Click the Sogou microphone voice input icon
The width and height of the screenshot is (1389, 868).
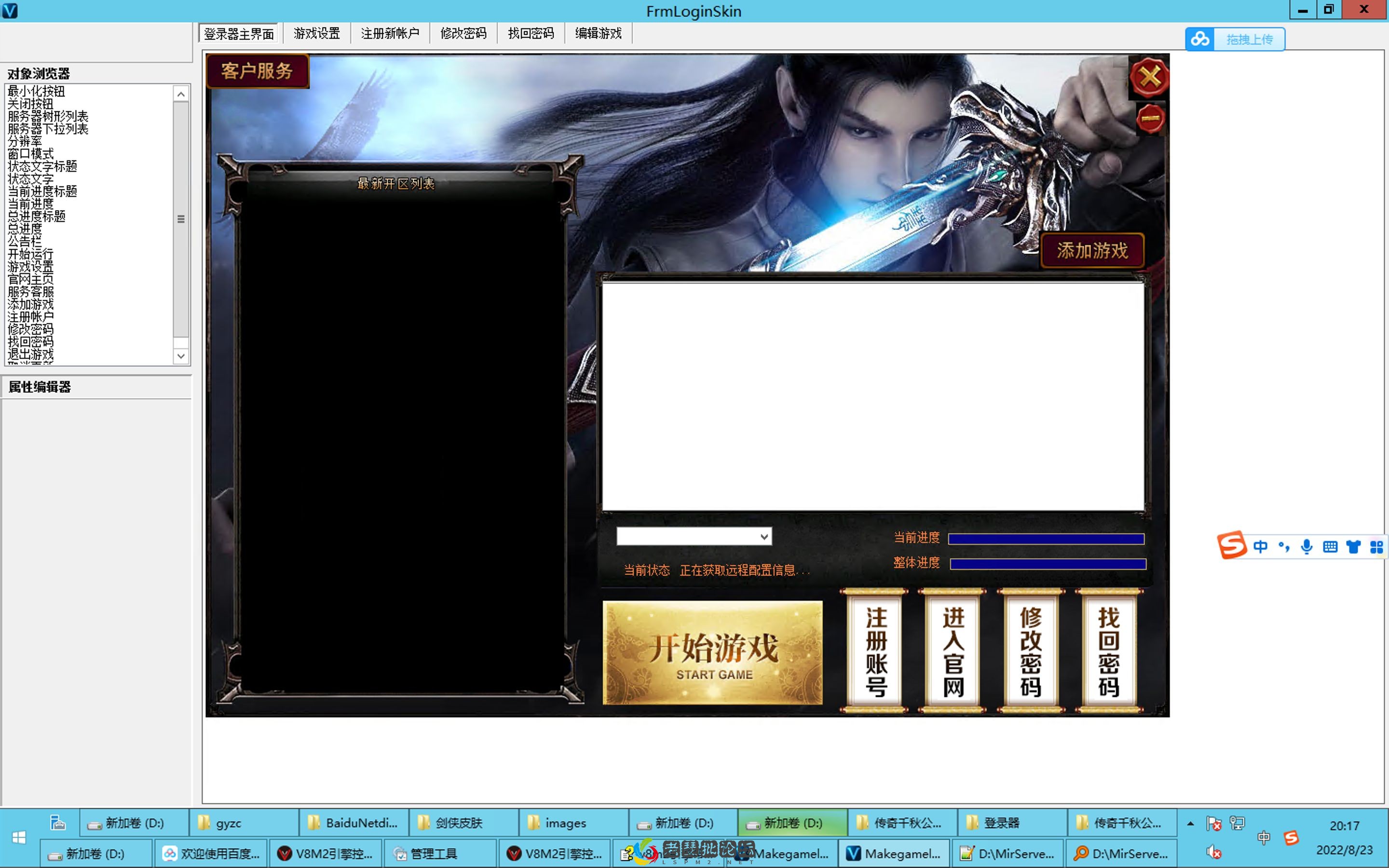point(1307,546)
